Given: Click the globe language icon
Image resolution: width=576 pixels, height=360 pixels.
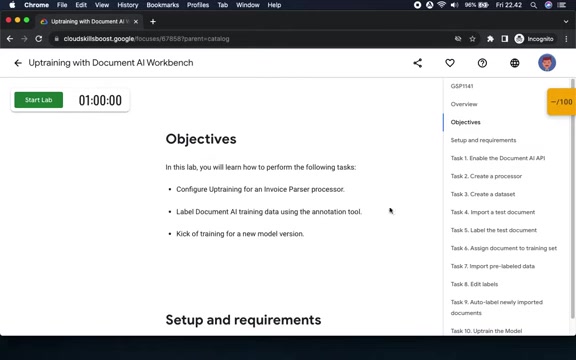Looking at the screenshot, I should click(x=515, y=63).
